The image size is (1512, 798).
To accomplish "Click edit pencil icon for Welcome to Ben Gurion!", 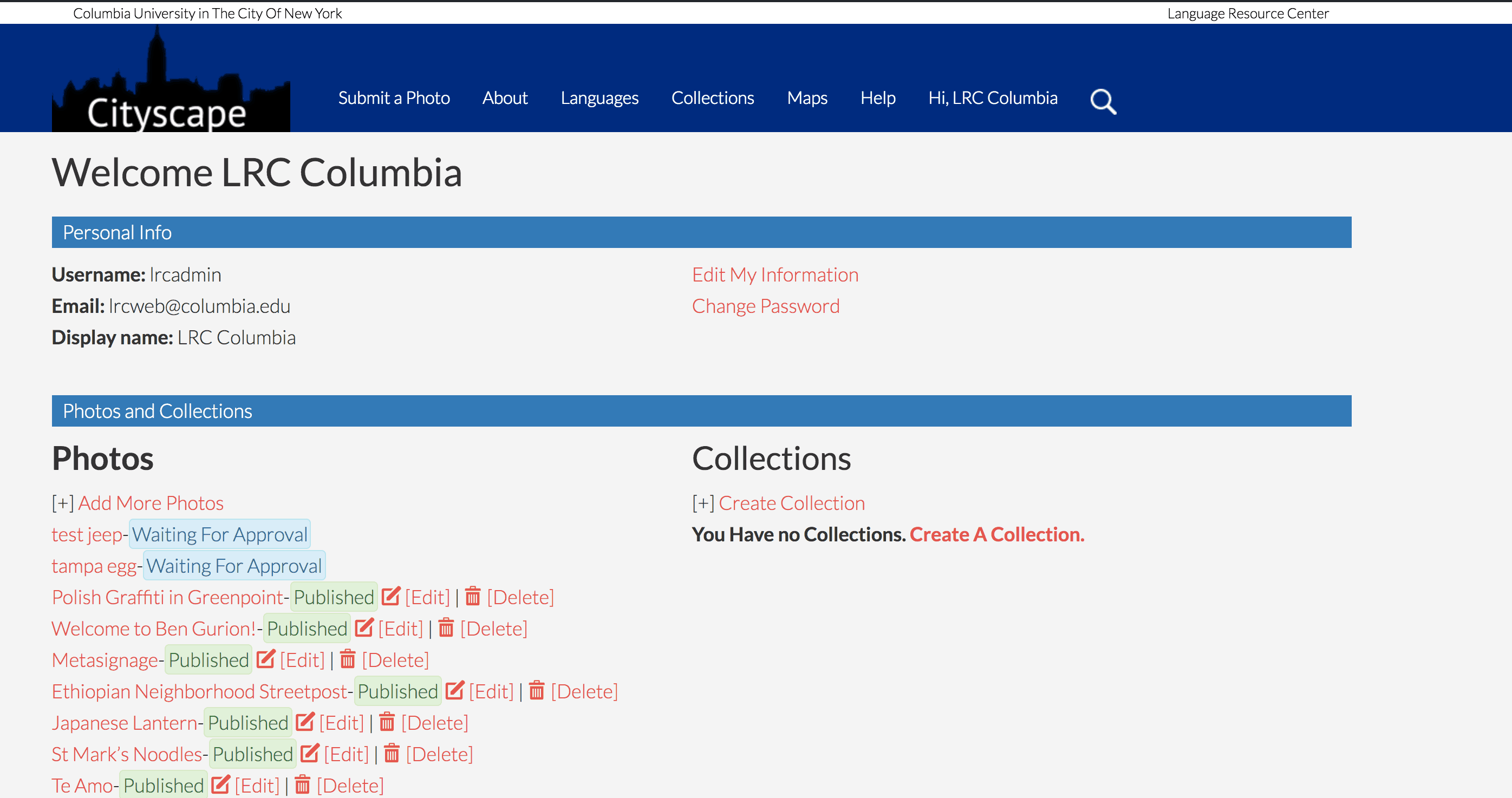I will 364,628.
